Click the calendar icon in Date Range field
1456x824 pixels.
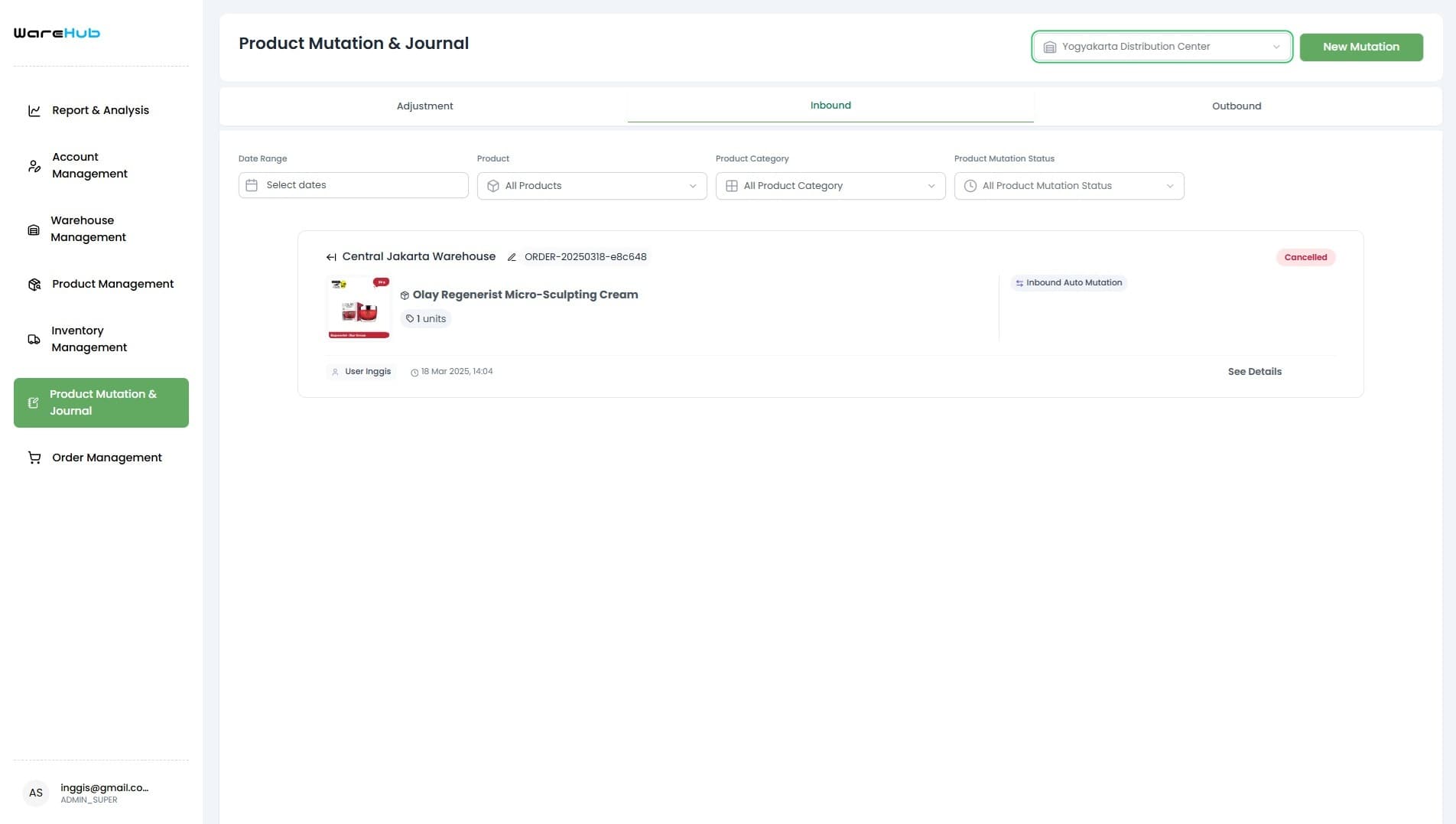252,184
